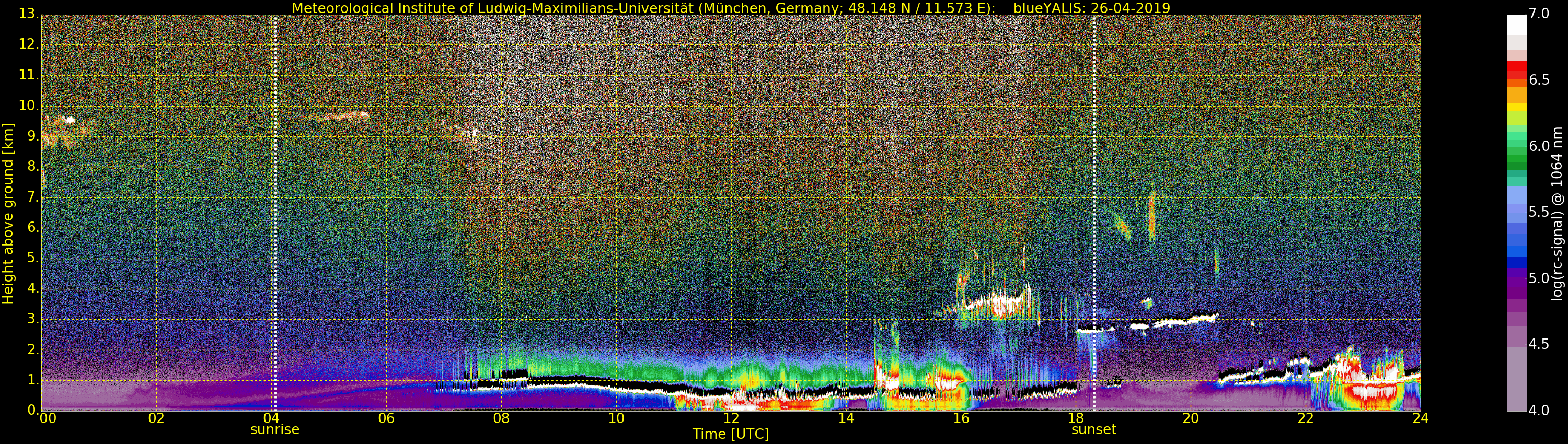Click time axis tick label '02'
The height and width of the screenshot is (444, 1568).
156,418
